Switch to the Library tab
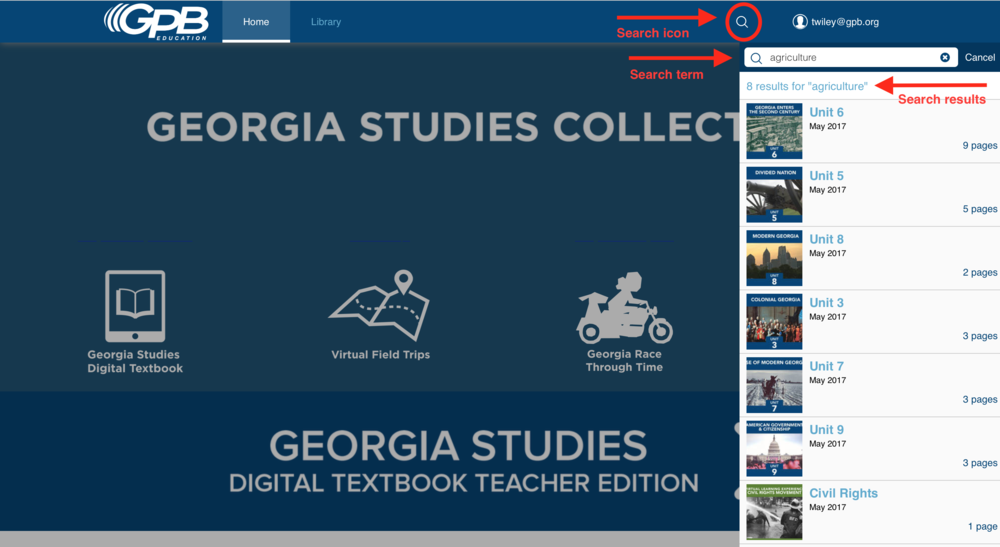Image resolution: width=1000 pixels, height=547 pixels. [x=326, y=22]
